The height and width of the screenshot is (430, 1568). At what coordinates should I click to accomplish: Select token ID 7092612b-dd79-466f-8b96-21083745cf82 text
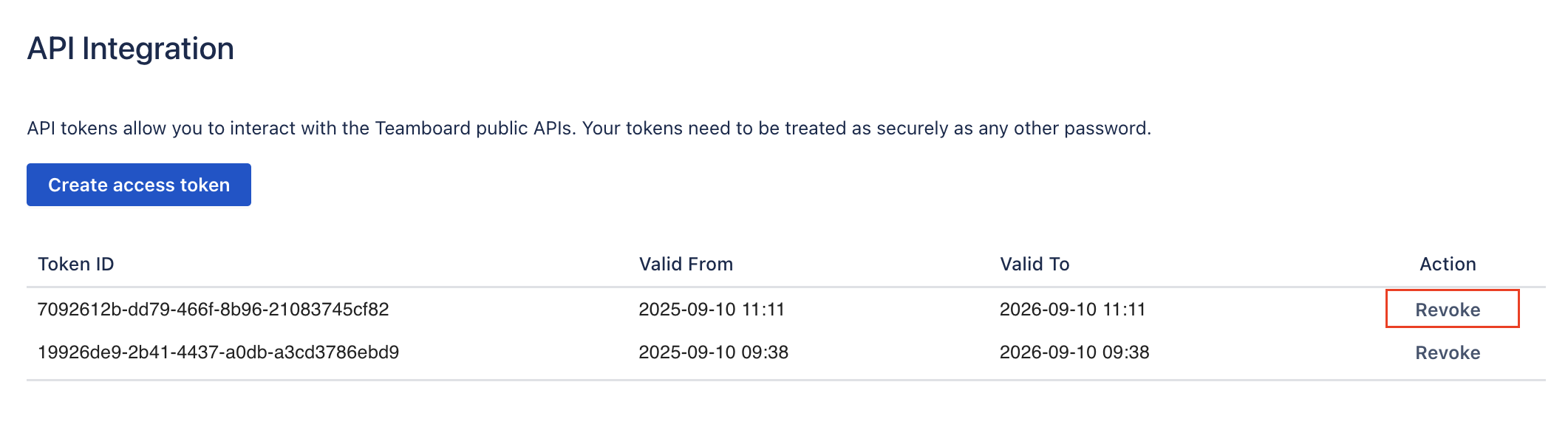coord(213,309)
